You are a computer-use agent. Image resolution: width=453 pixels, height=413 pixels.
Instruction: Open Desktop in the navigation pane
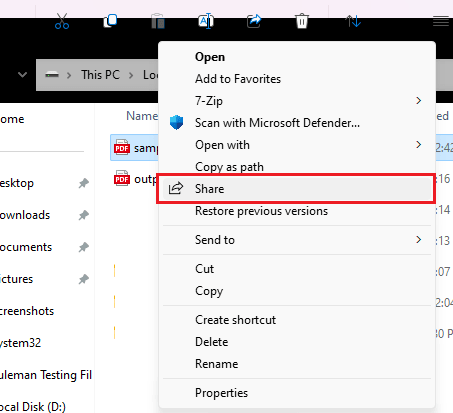(x=17, y=183)
